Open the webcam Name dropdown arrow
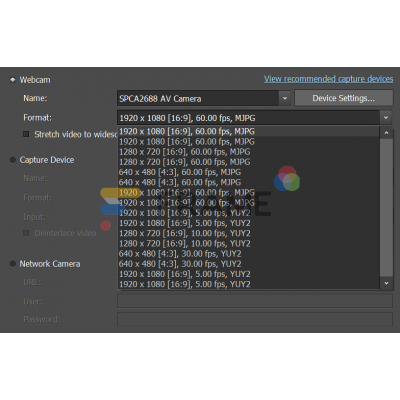The height and width of the screenshot is (400, 400). pos(285,98)
